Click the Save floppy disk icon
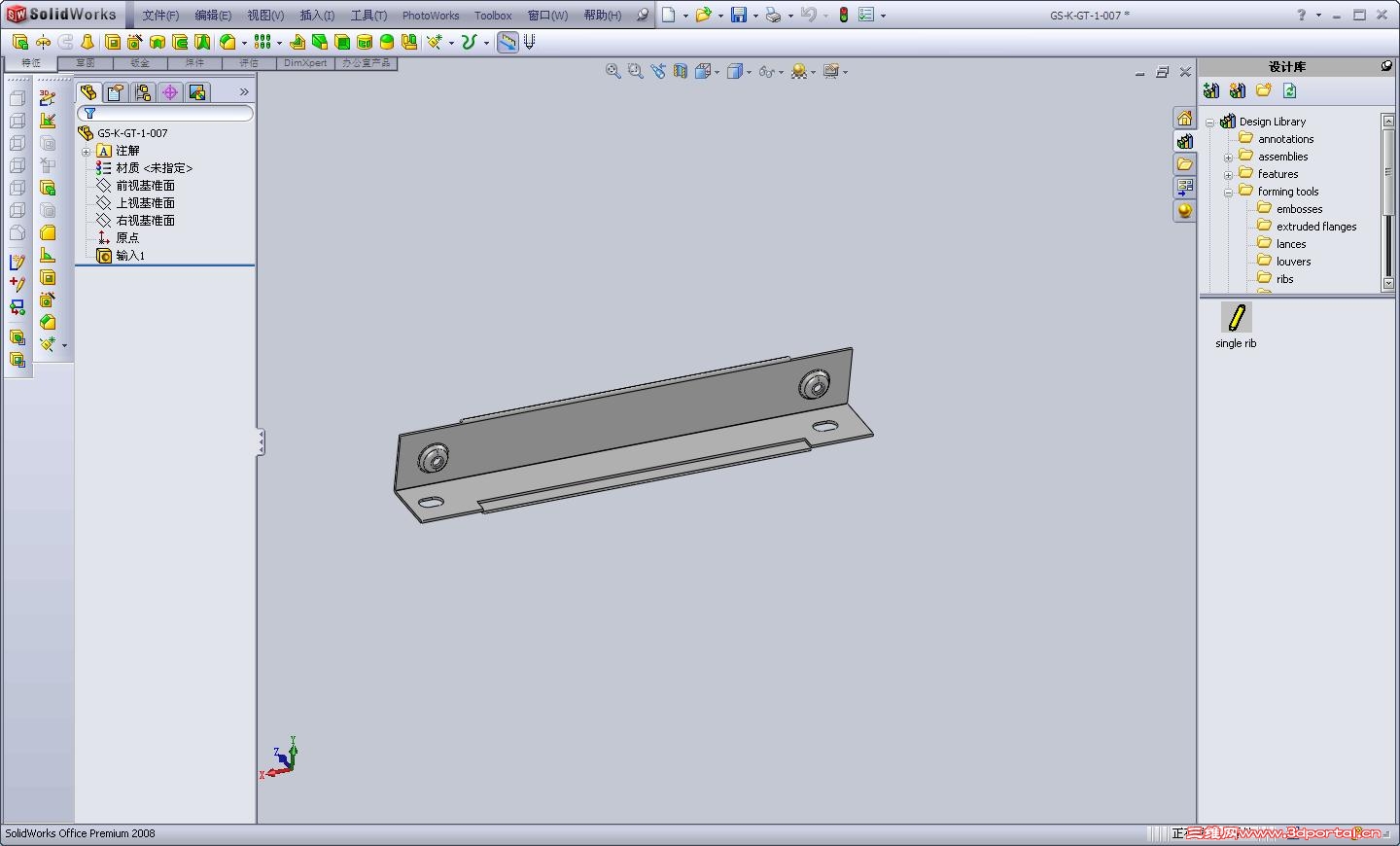Viewport: 1400px width, 846px height. pos(739,15)
